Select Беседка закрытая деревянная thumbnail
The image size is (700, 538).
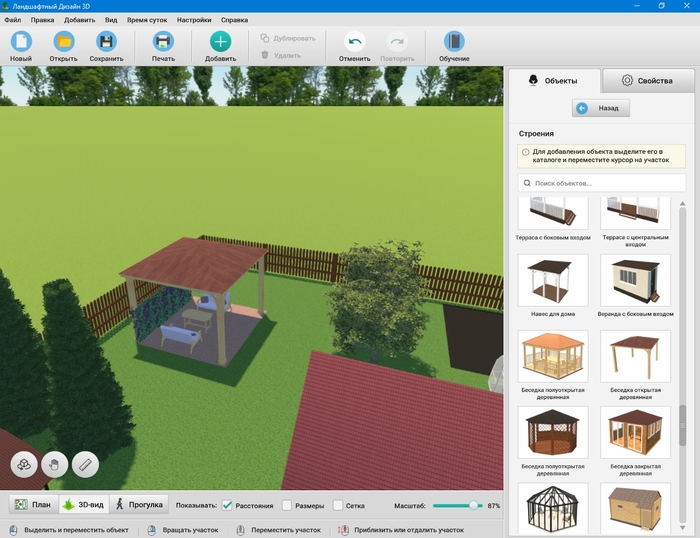[x=635, y=432]
